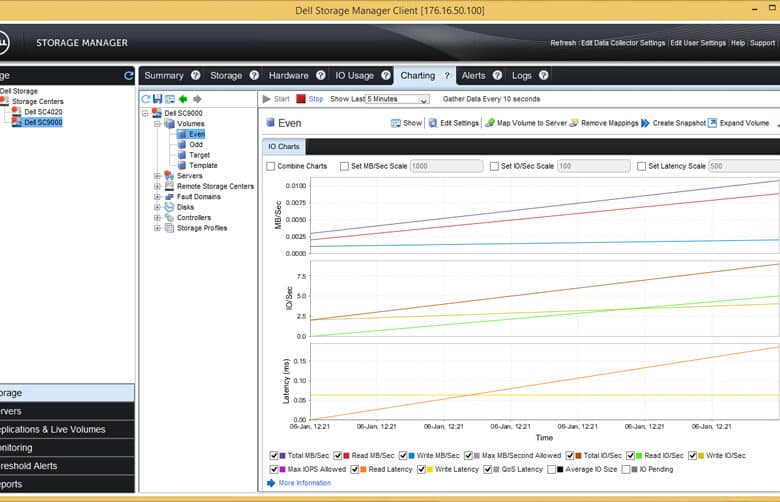
Task: Expand the Remote Storage Centers node
Action: 157,186
